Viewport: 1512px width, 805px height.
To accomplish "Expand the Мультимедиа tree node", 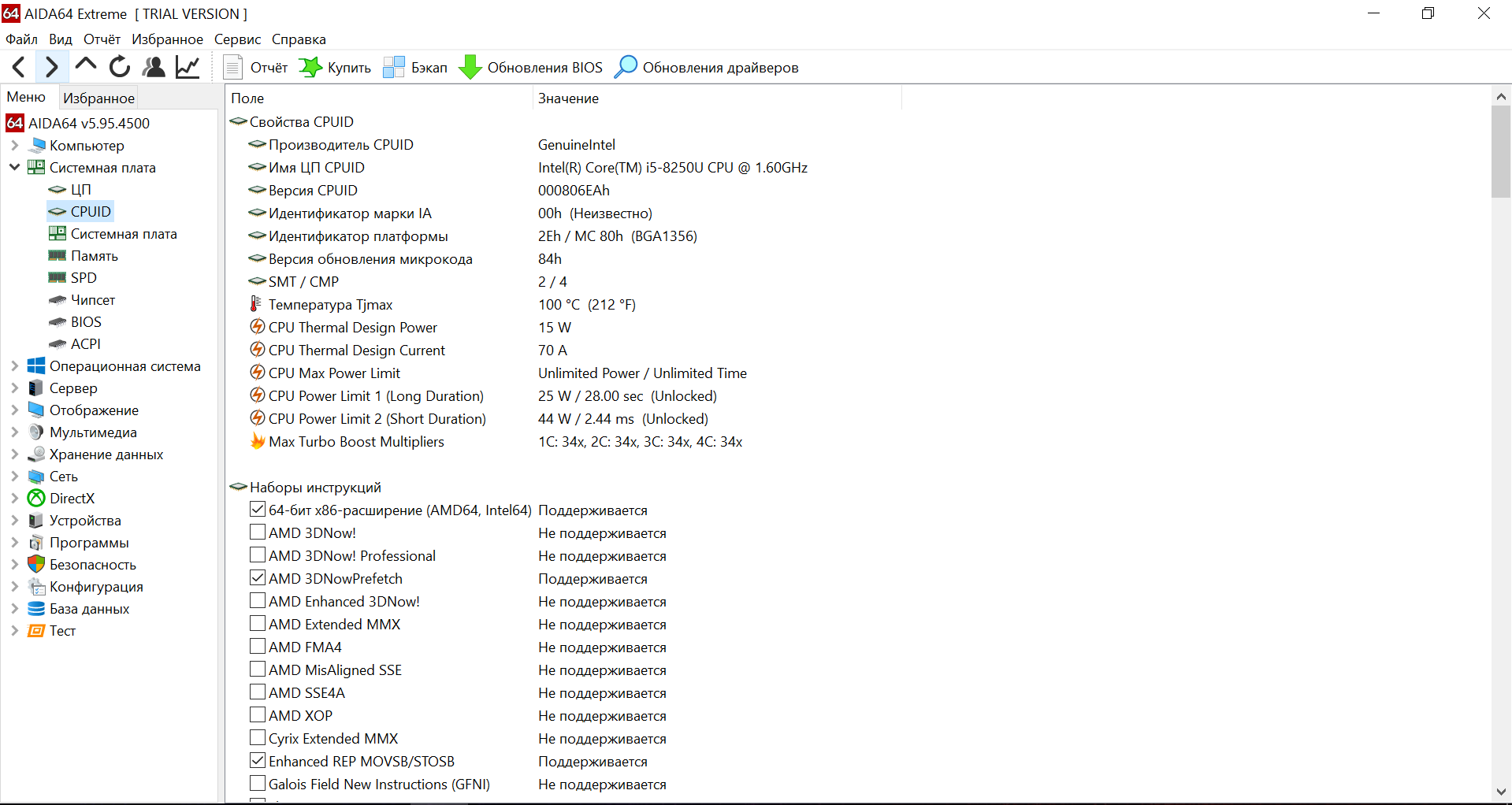I will (x=14, y=432).
